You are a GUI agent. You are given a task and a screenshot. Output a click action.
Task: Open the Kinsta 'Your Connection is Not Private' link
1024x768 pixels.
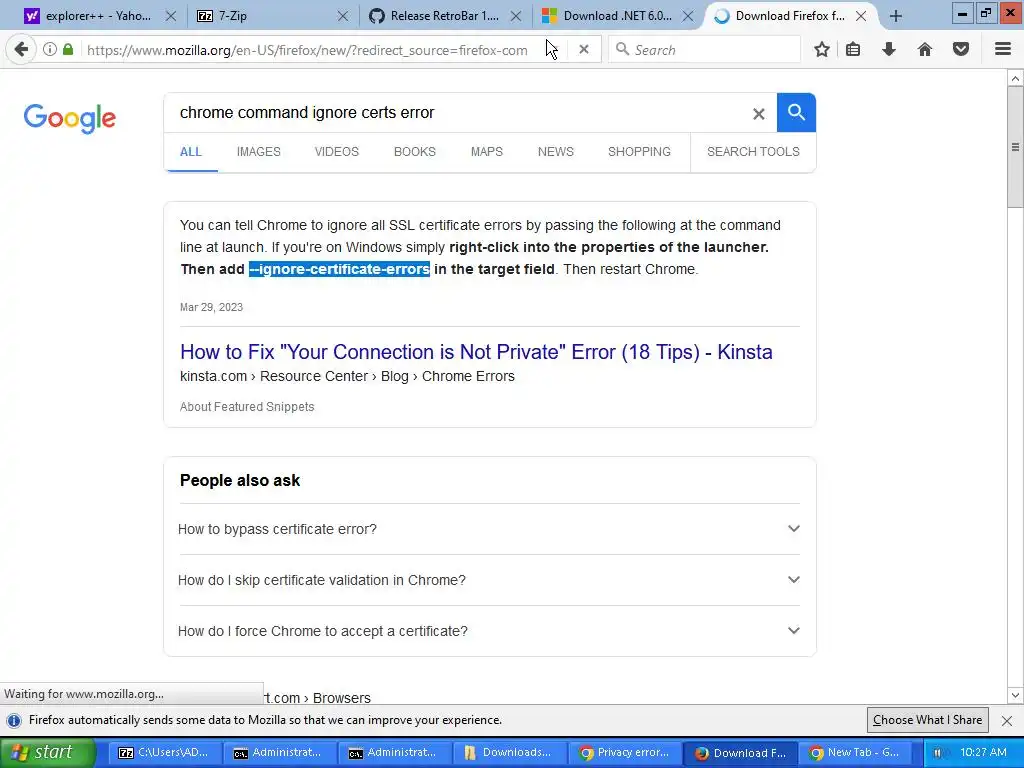coord(476,352)
